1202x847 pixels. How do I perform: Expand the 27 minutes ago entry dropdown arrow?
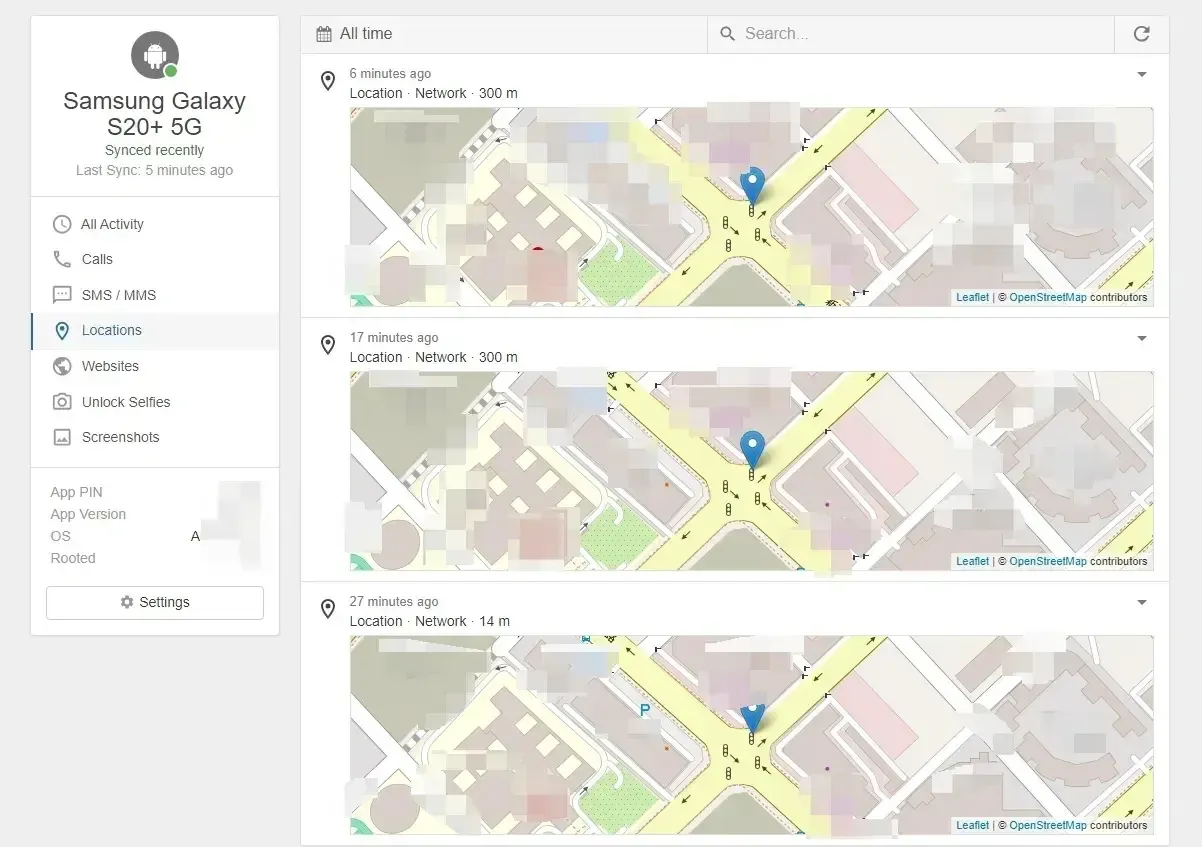click(1142, 602)
